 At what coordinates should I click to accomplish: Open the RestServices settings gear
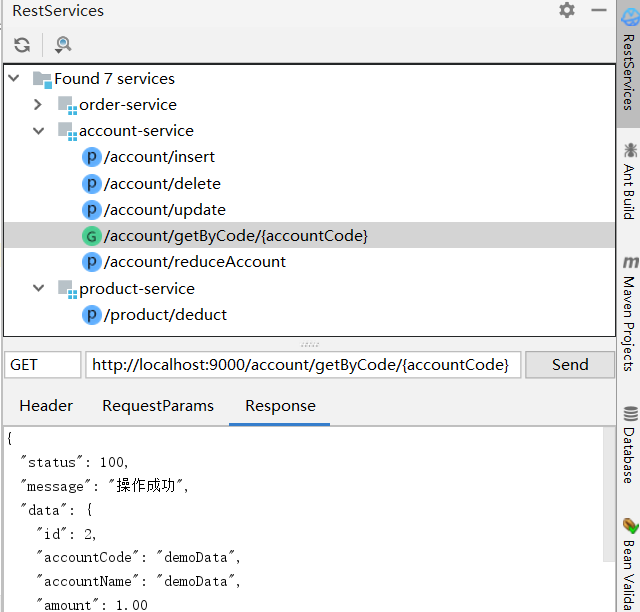click(x=567, y=11)
